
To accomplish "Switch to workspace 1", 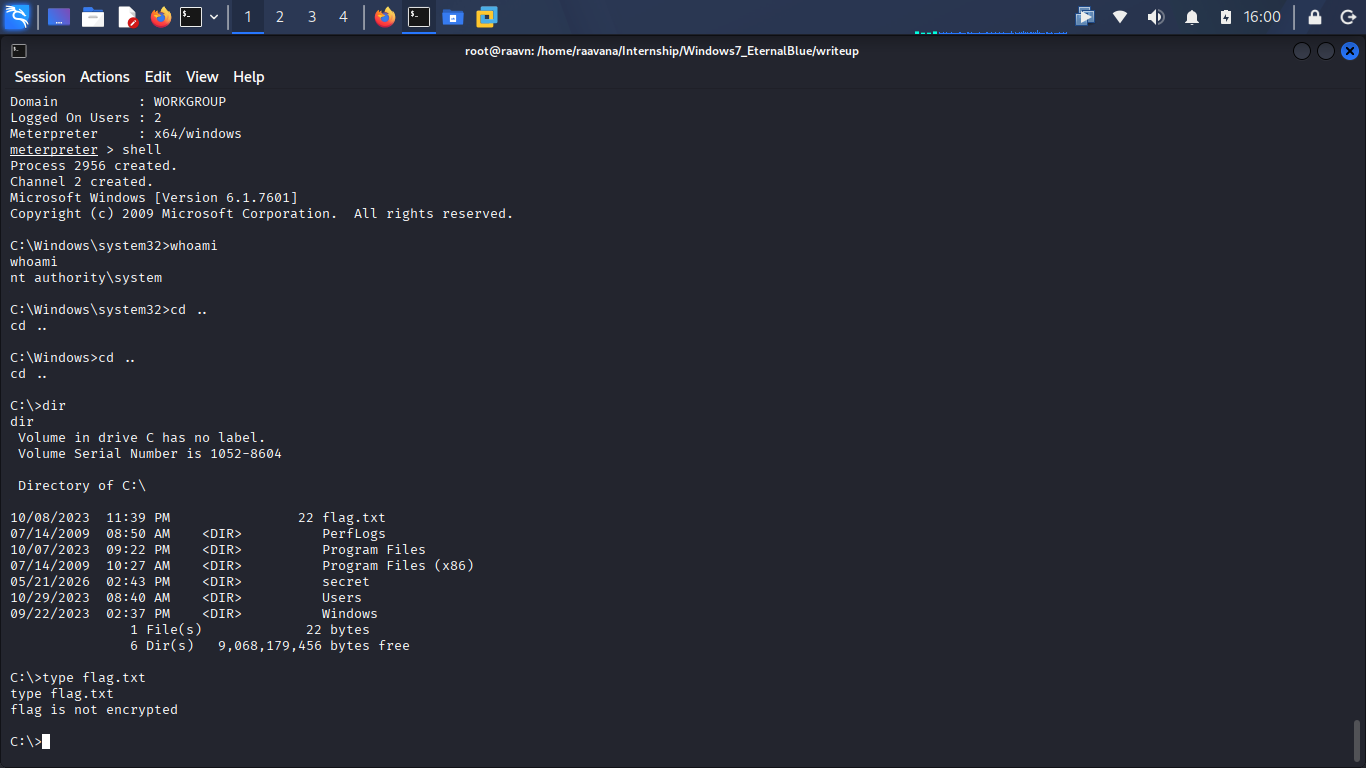I will pos(248,17).
